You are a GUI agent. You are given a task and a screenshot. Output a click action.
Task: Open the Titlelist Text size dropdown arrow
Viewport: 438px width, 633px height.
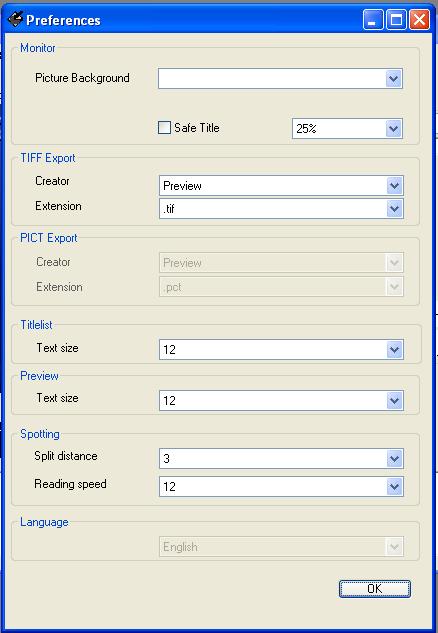point(394,350)
